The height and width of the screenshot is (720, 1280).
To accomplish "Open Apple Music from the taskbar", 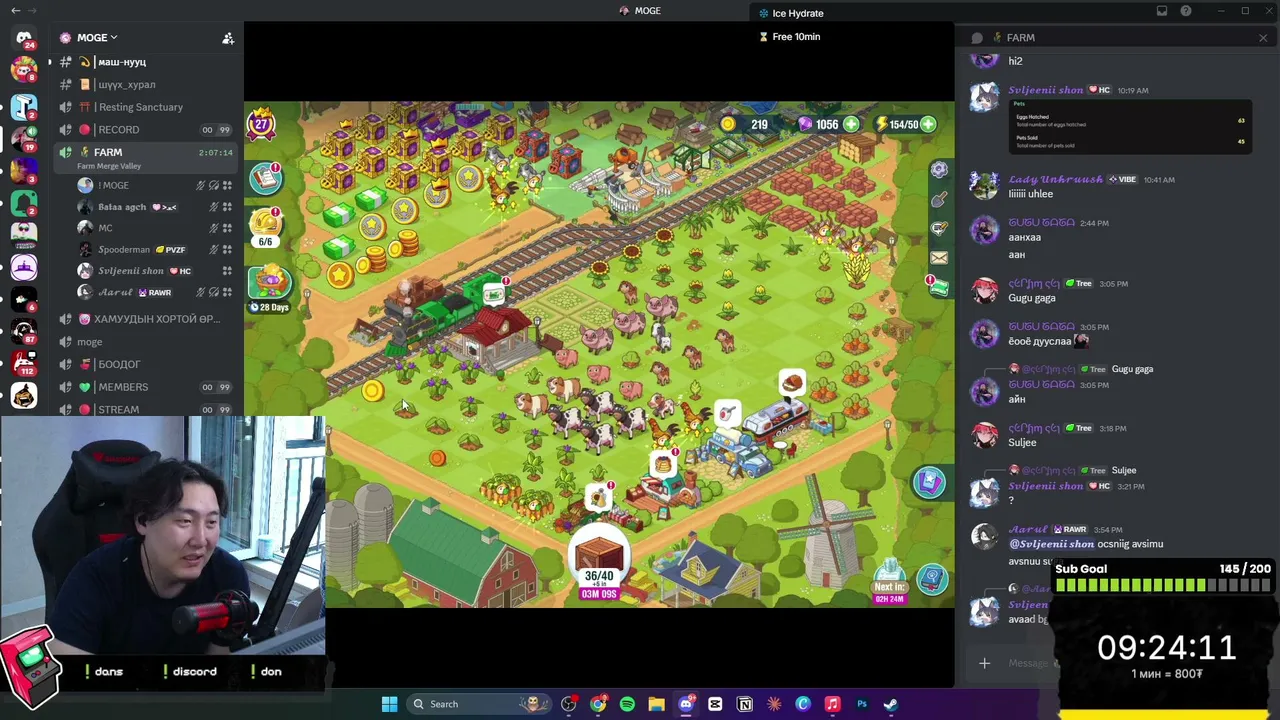I will 832,704.
